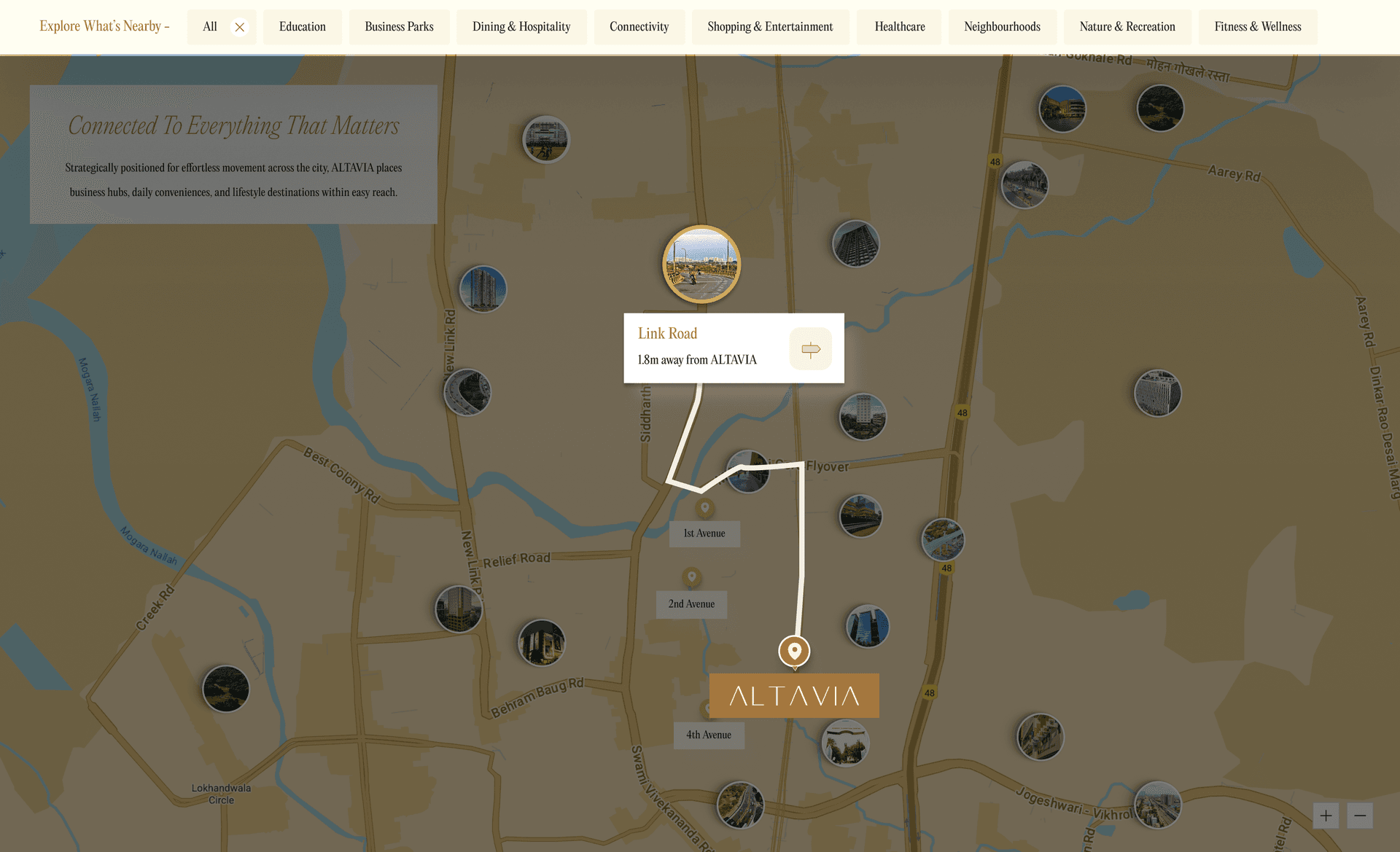The height and width of the screenshot is (852, 1400).
Task: Open dark tower marker right of Link Road photo
Action: pyautogui.click(x=856, y=243)
